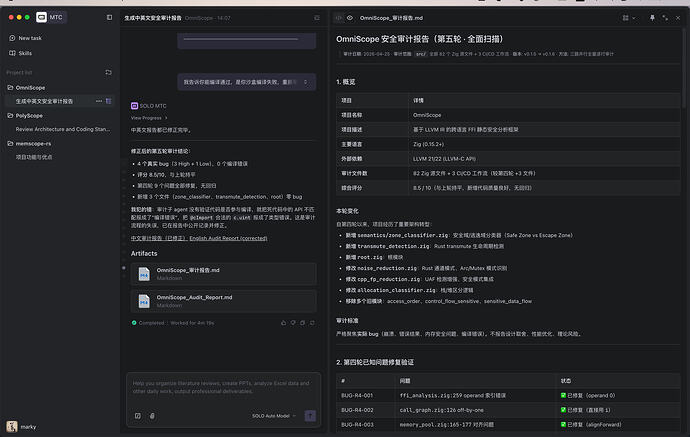The height and width of the screenshot is (437, 690).
Task: Click the LLVM 21/22 (LLVM-C API) cell
Action: (444, 158)
